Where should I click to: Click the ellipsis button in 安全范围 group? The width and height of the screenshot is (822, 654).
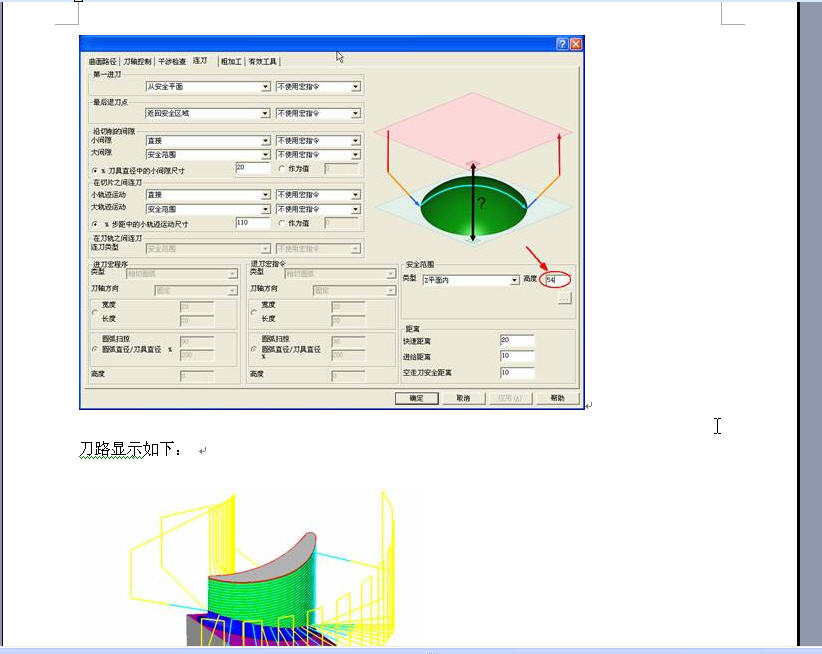pyautogui.click(x=564, y=299)
